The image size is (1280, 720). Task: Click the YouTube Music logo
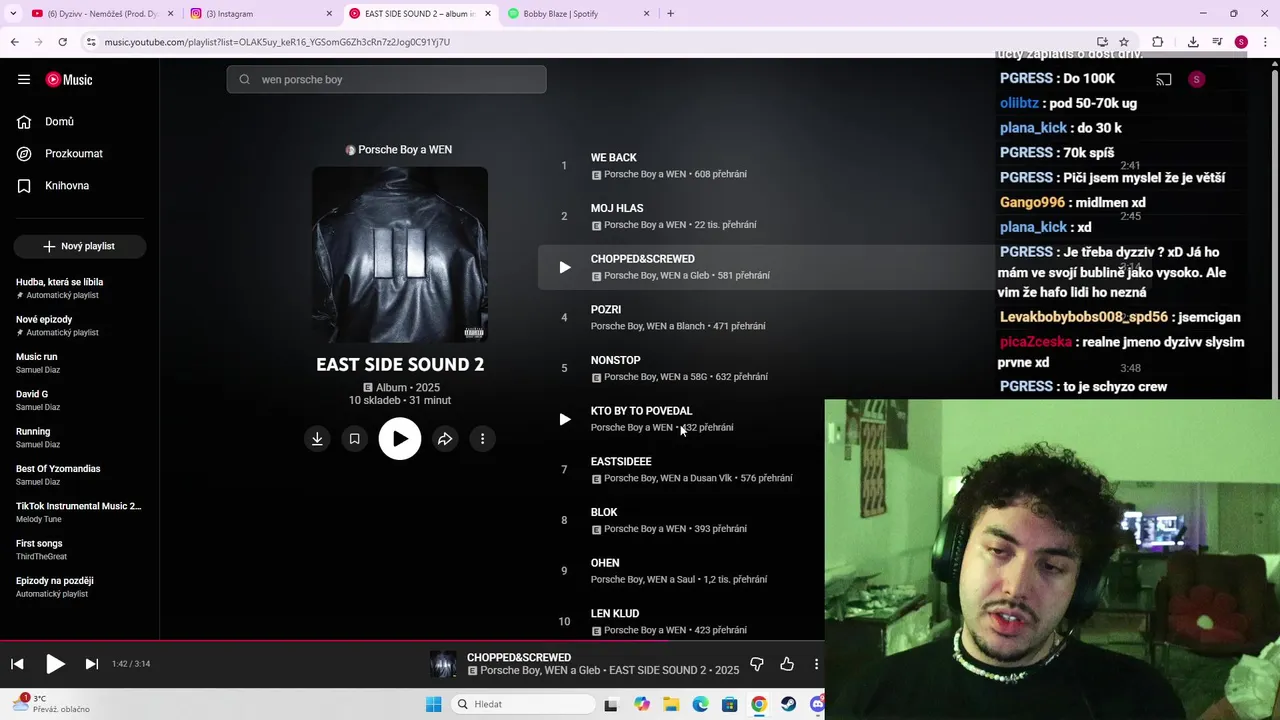click(x=69, y=80)
